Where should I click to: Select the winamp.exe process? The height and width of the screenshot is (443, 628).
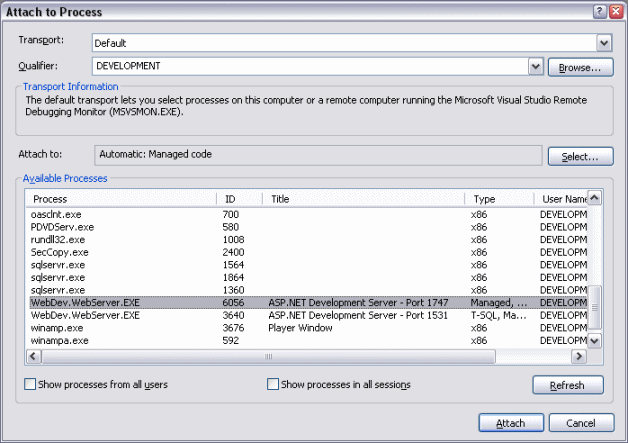[x=308, y=328]
